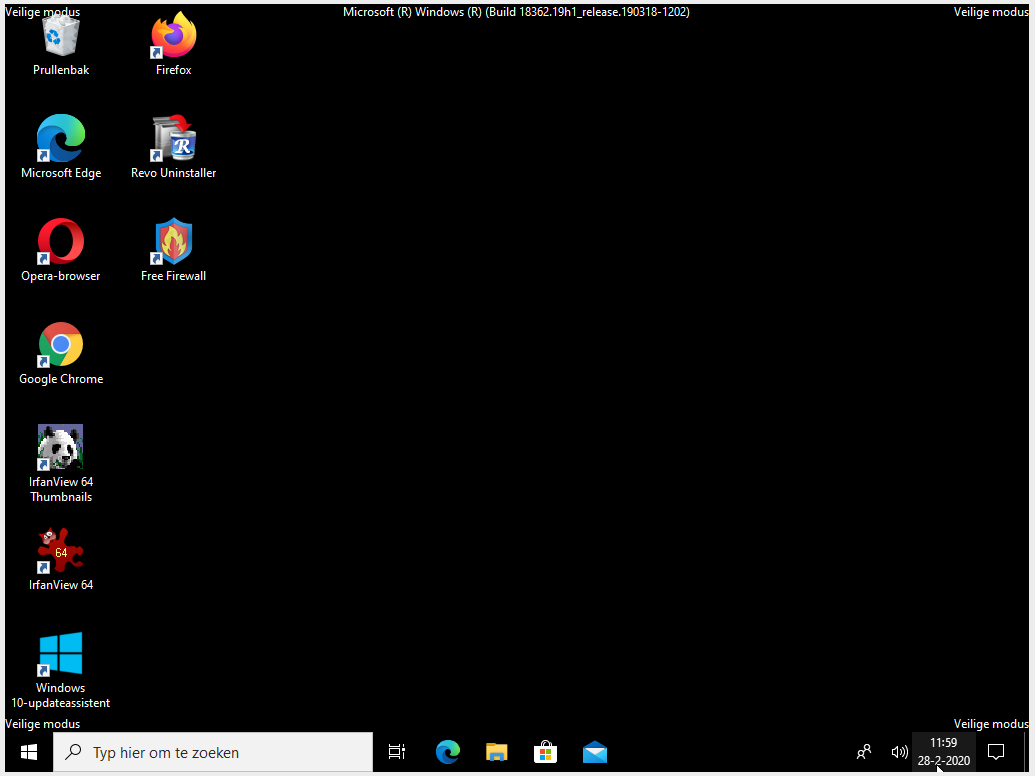Open the volume speaker control
The height and width of the screenshot is (776, 1035).
click(899, 752)
